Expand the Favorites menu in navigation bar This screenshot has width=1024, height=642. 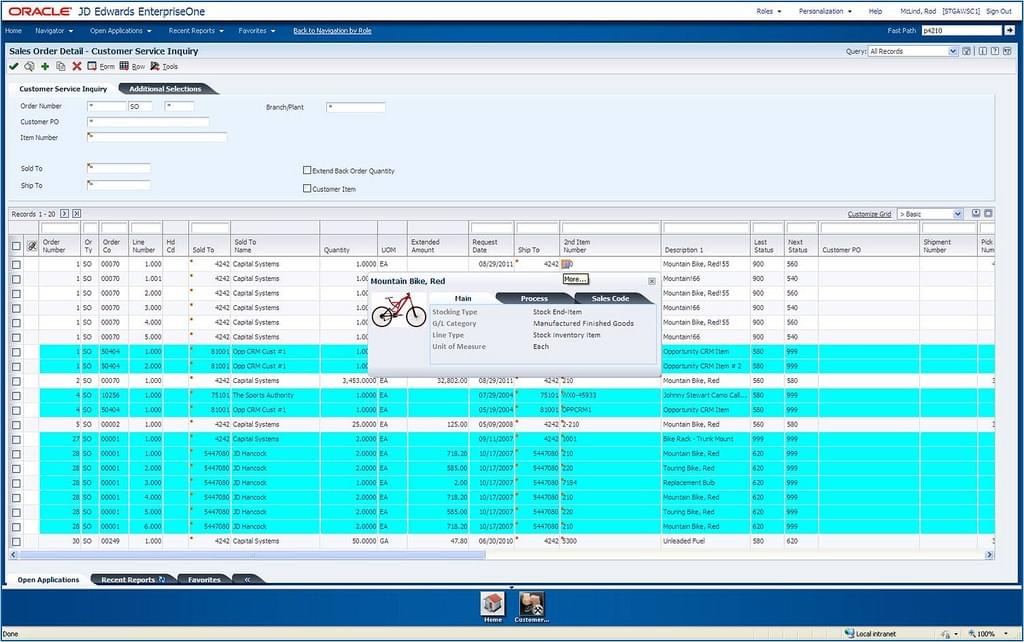[x=257, y=31]
